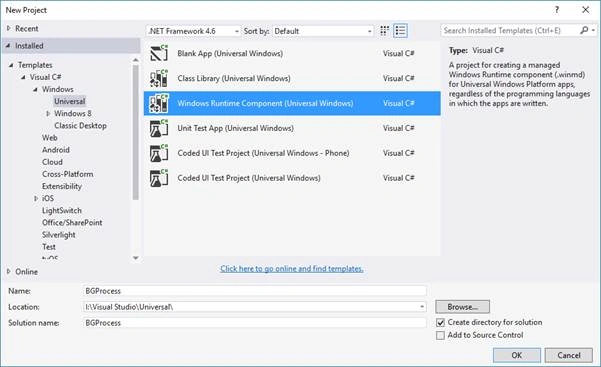This screenshot has width=601, height=367.
Task: Close the New Project dialog
Action: [x=586, y=10]
